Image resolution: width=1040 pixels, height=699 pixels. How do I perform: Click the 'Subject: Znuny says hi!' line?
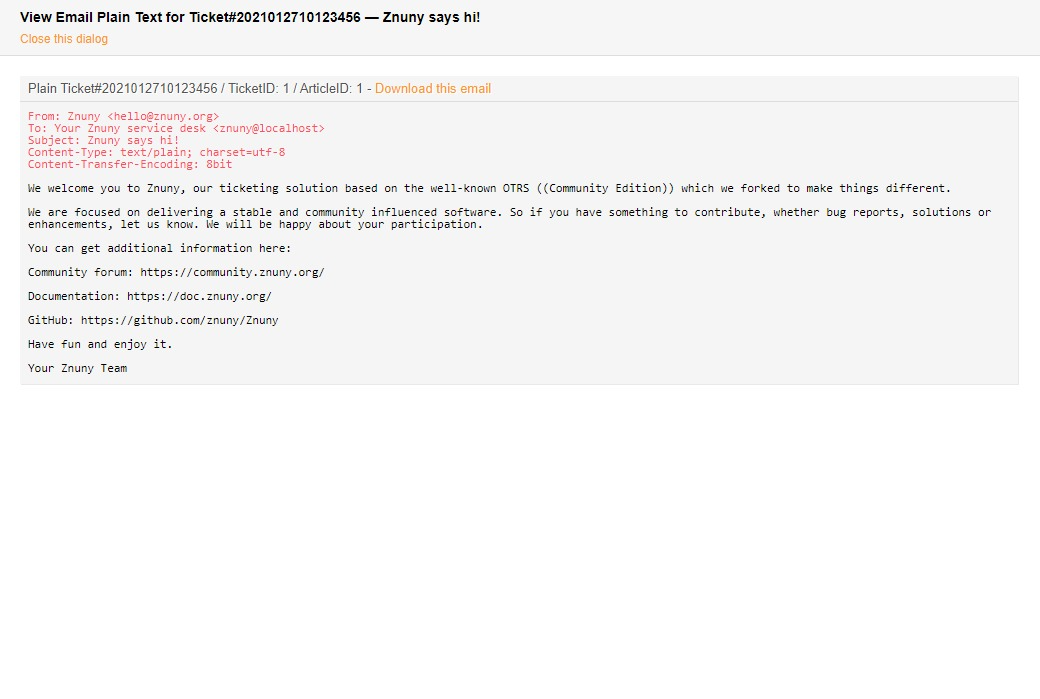click(104, 141)
